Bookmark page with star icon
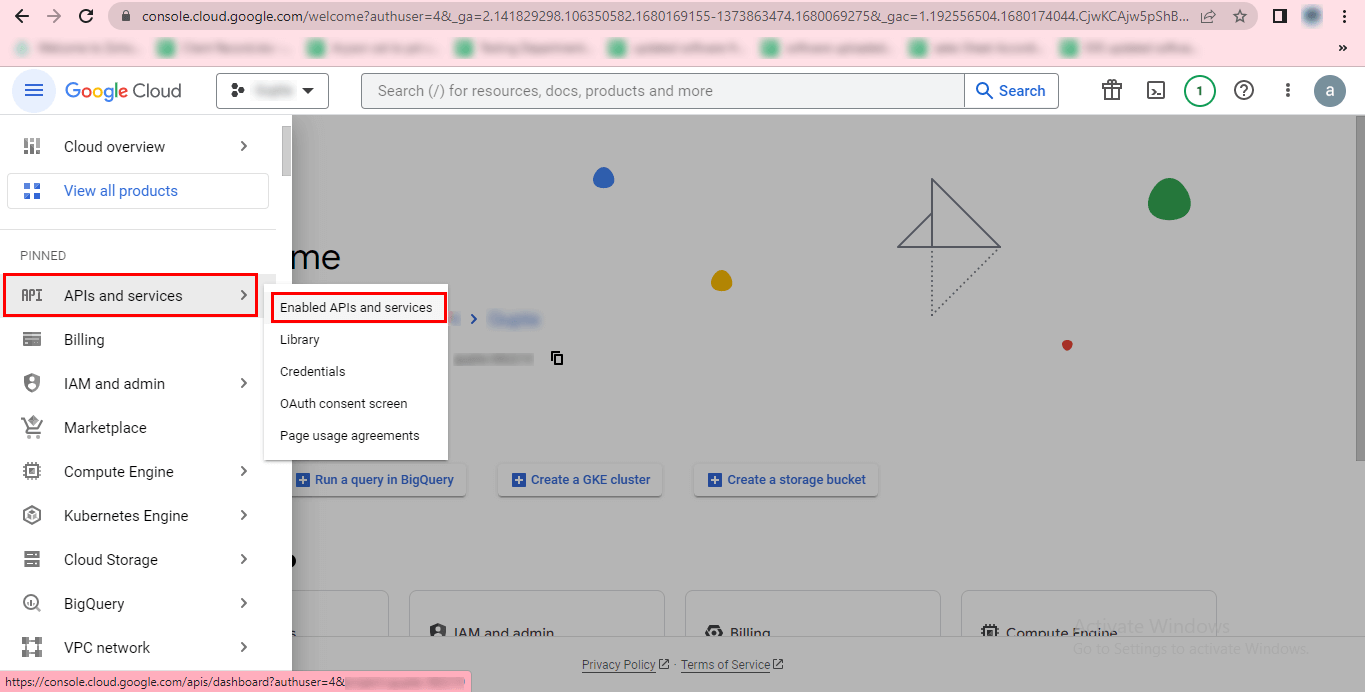Image resolution: width=1365 pixels, height=692 pixels. tap(1240, 16)
